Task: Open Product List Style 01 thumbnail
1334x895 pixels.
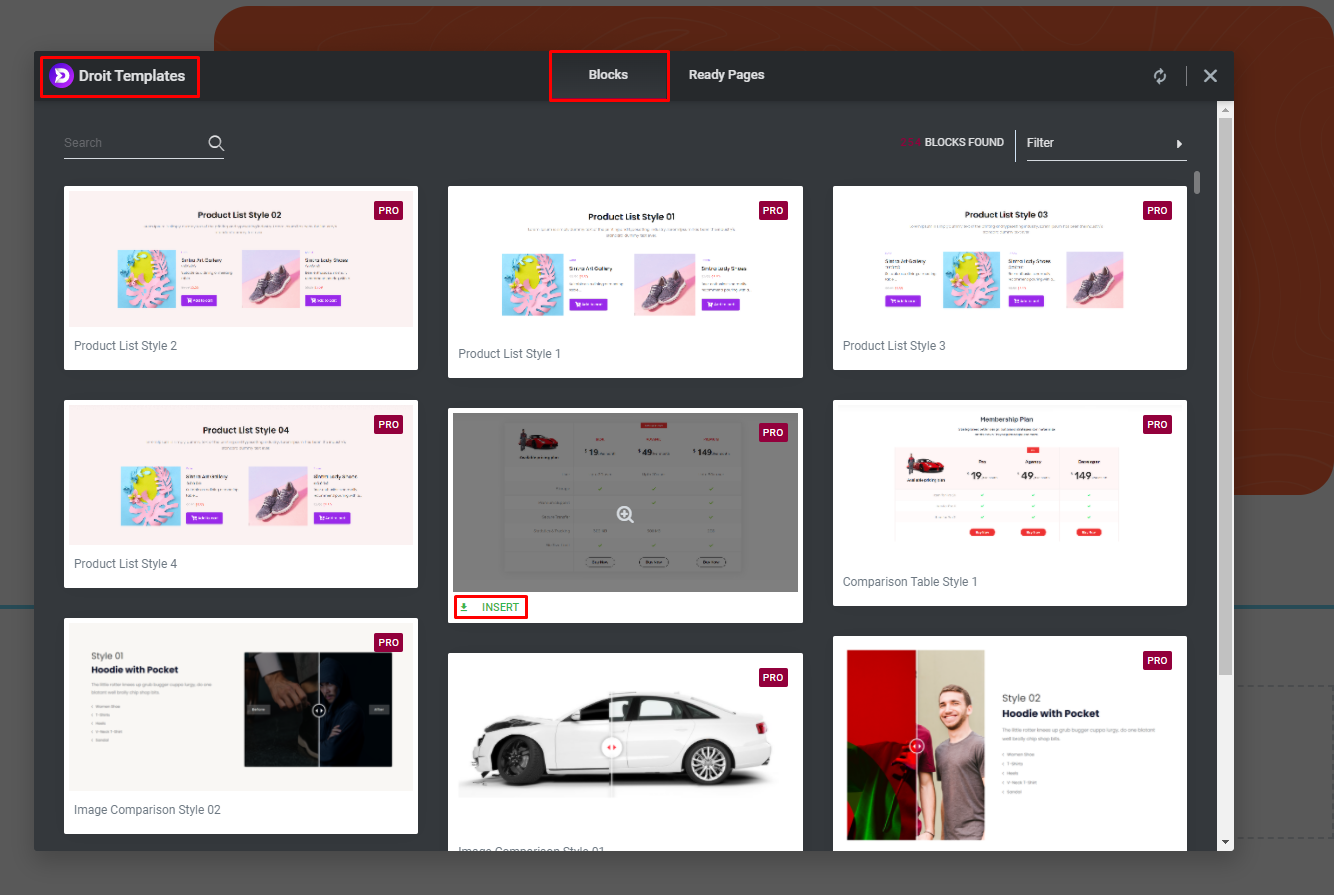Action: tap(625, 262)
